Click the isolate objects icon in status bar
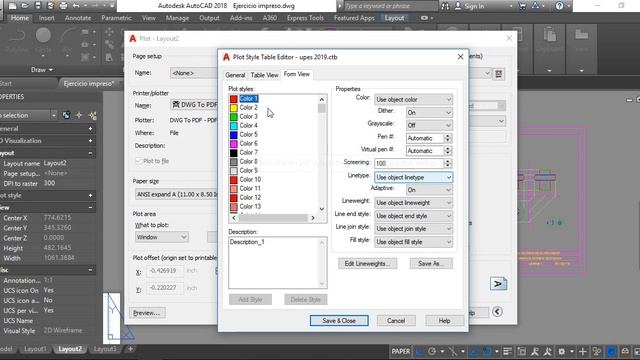This screenshot has height=360, width=640. tap(597, 351)
